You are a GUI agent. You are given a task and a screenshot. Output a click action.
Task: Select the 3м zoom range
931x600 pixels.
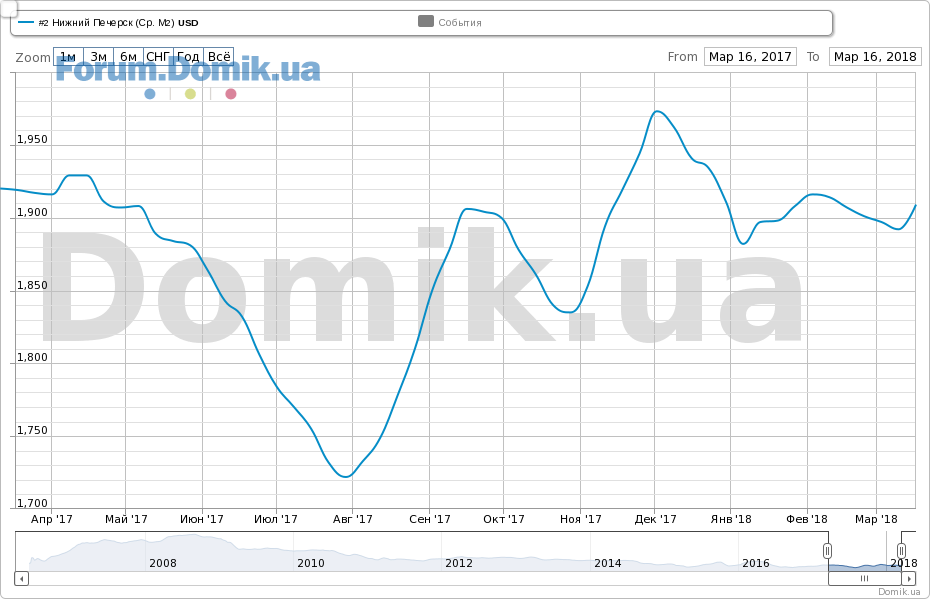[99, 57]
